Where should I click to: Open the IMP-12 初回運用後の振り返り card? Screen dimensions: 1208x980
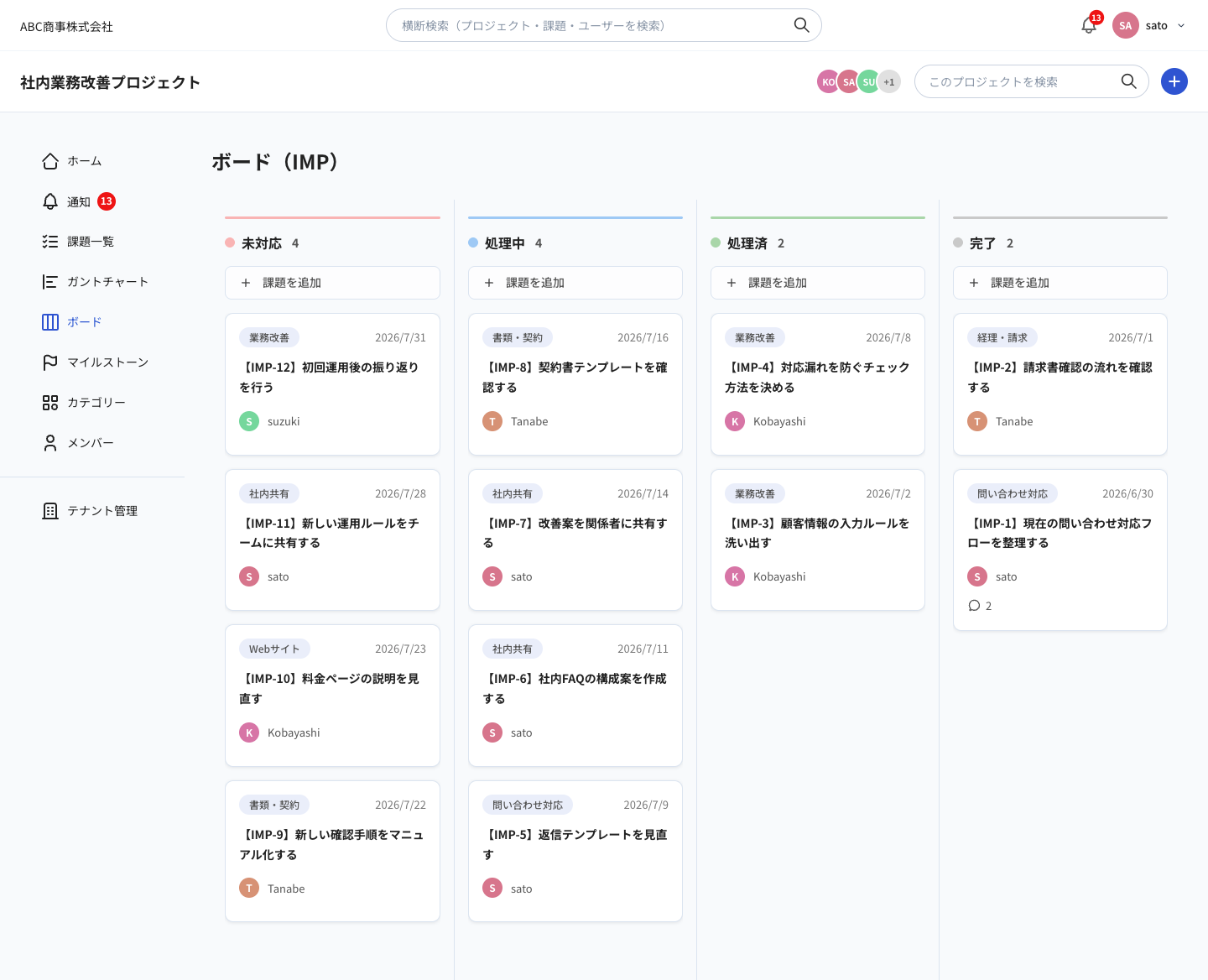pos(332,384)
